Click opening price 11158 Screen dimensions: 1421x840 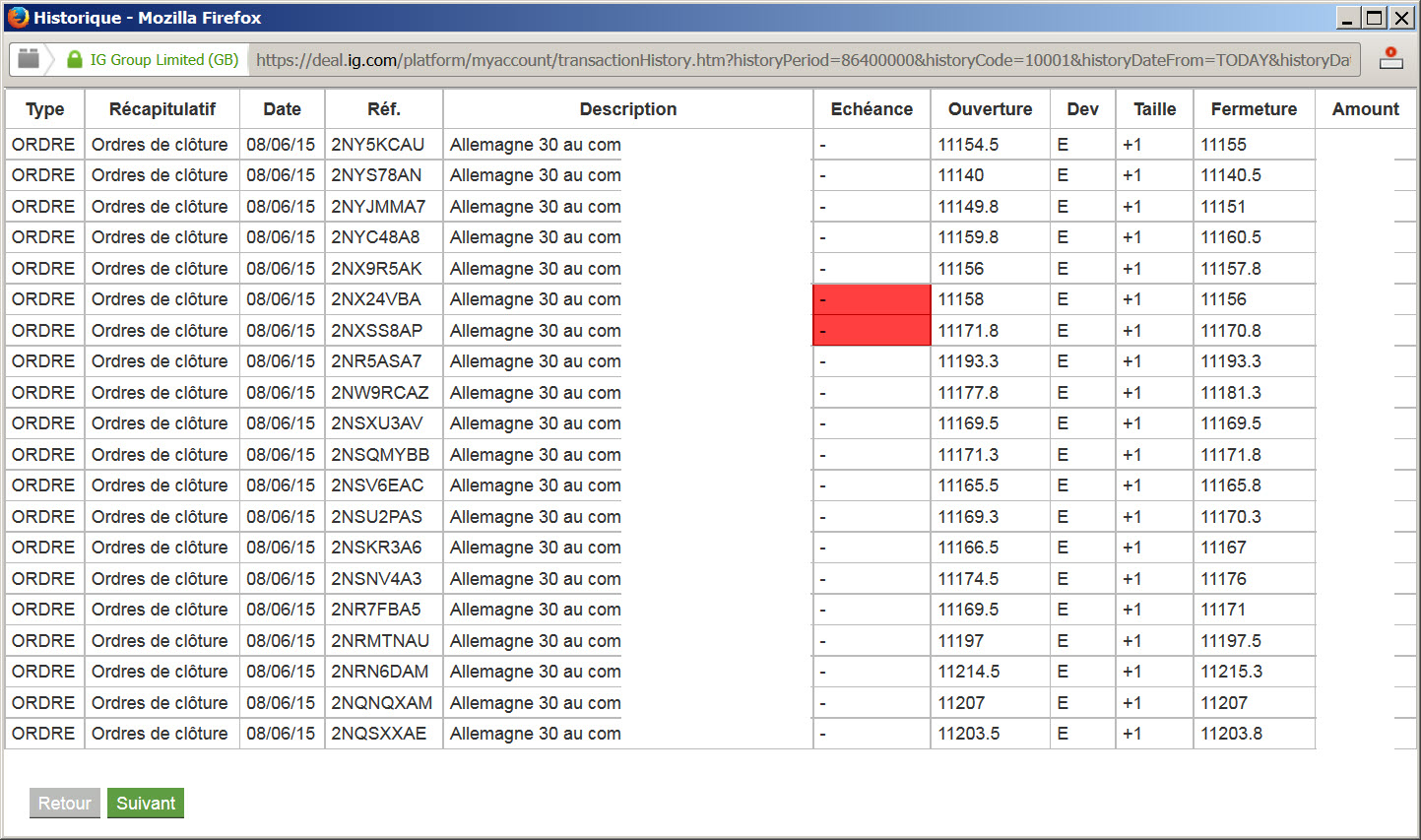[x=961, y=299]
